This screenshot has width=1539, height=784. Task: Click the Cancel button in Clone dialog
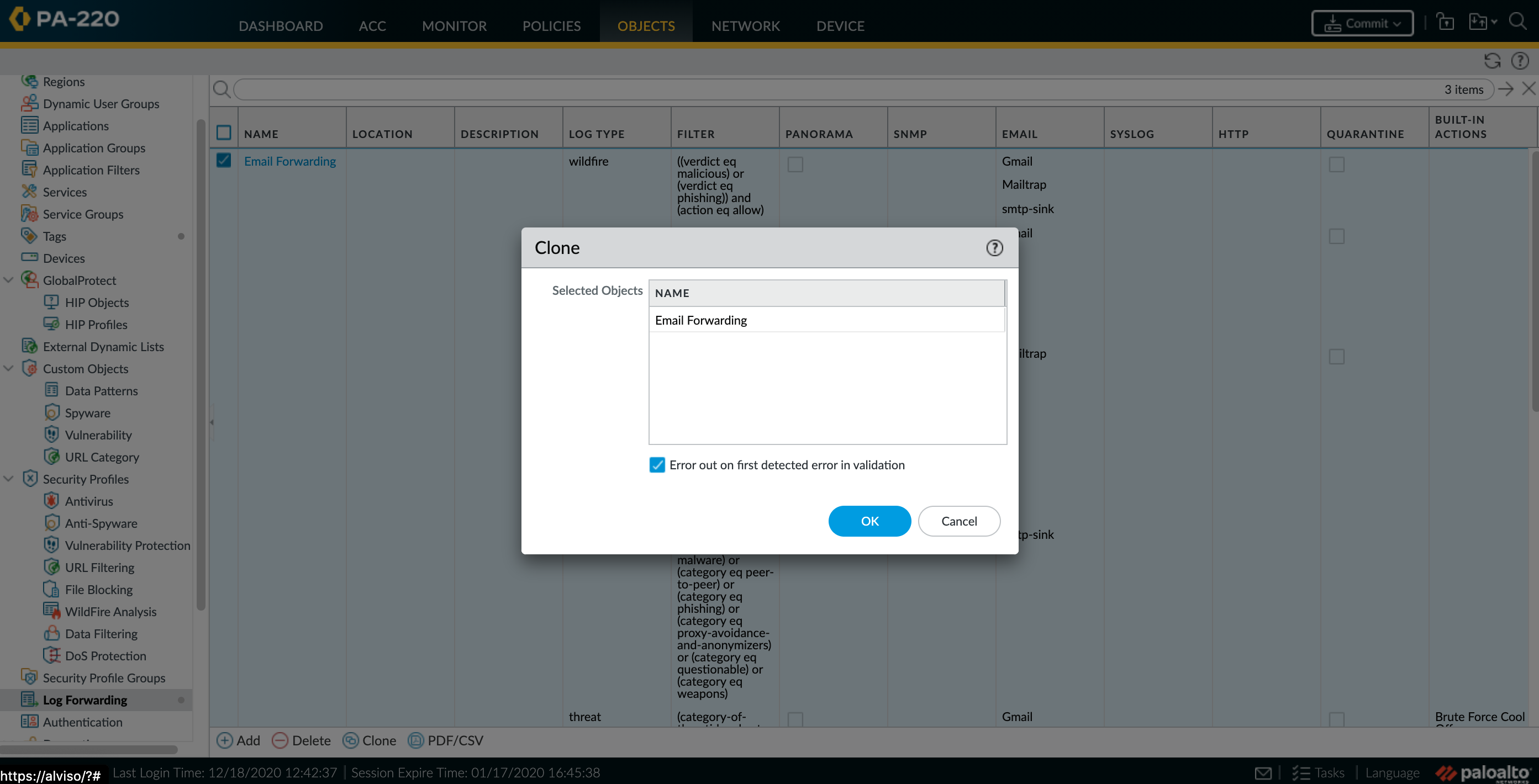[958, 521]
